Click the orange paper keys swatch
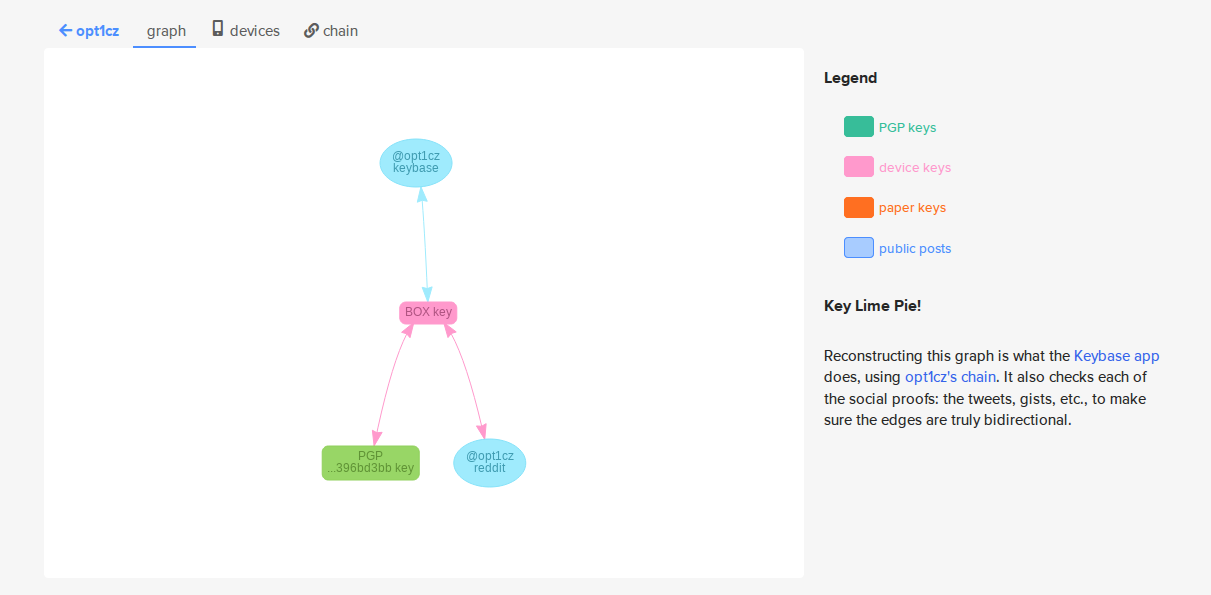Screen dimensions: 1211x595 (858, 207)
